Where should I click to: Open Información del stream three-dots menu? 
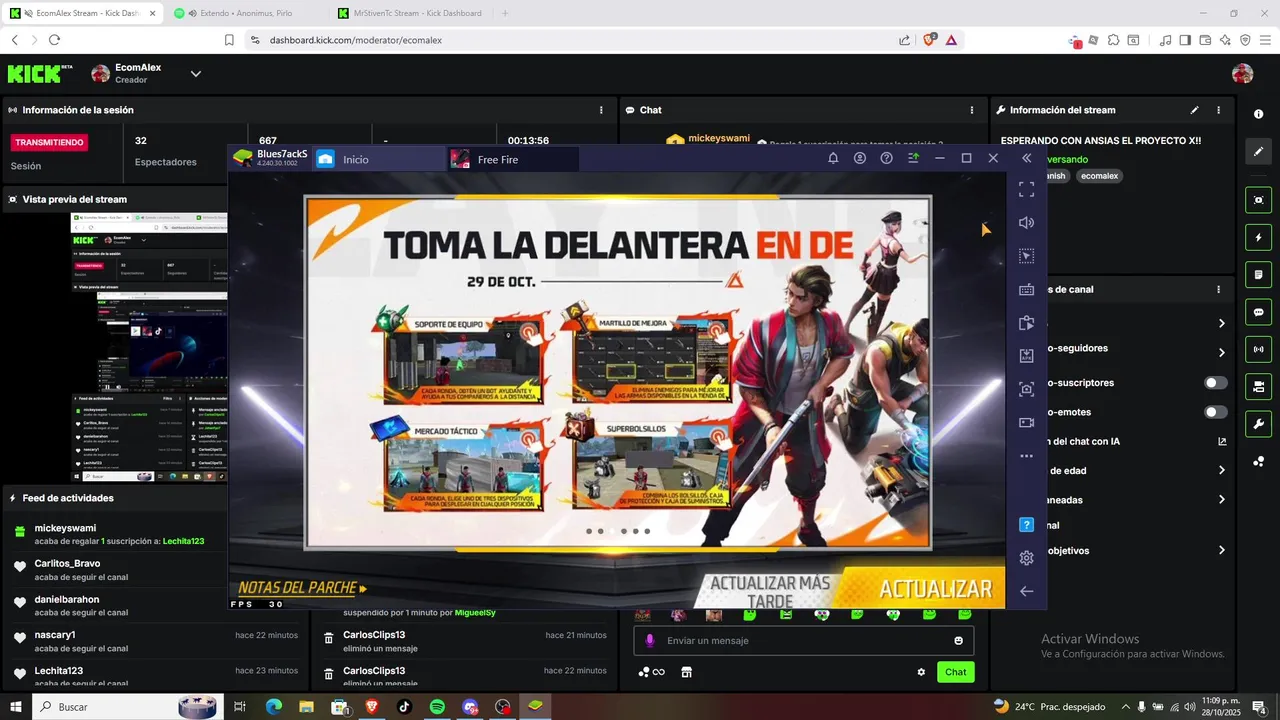(1218, 110)
